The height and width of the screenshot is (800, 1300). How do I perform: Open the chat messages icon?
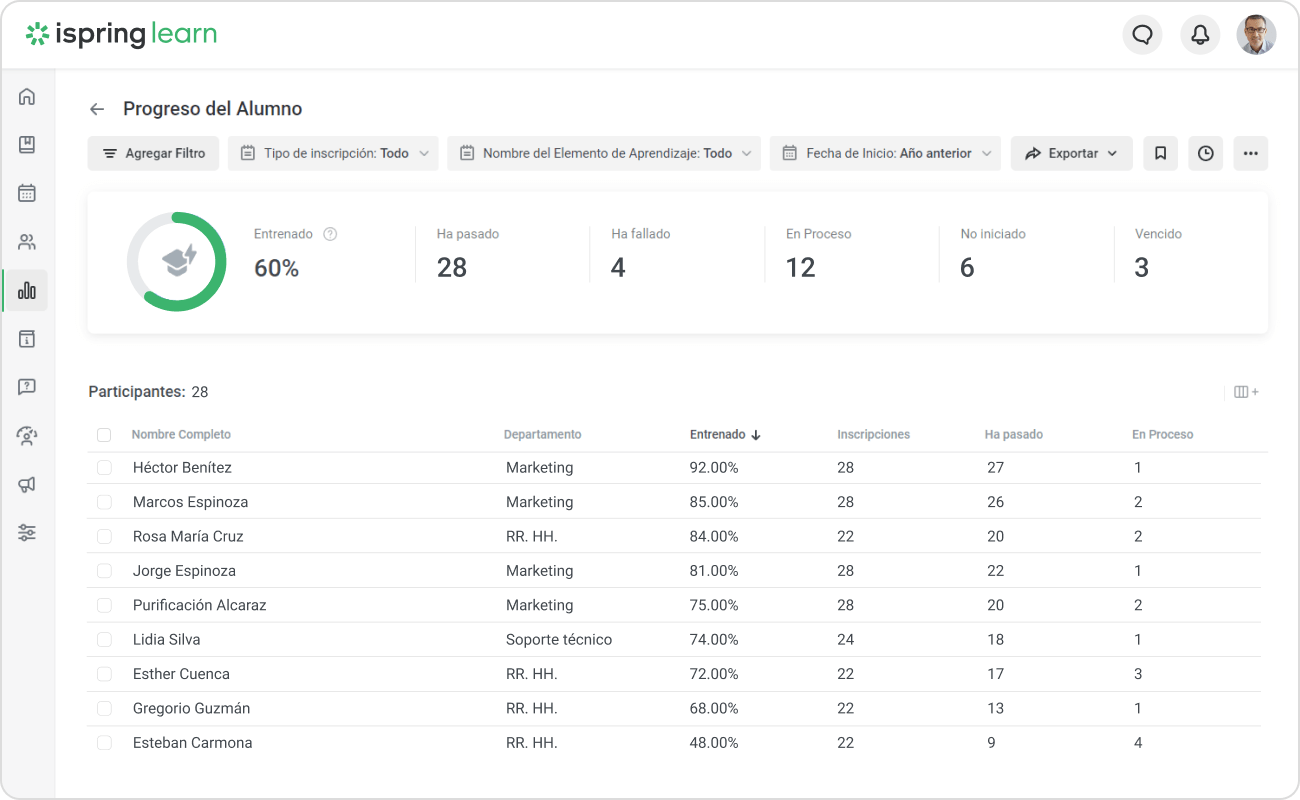click(x=1142, y=35)
